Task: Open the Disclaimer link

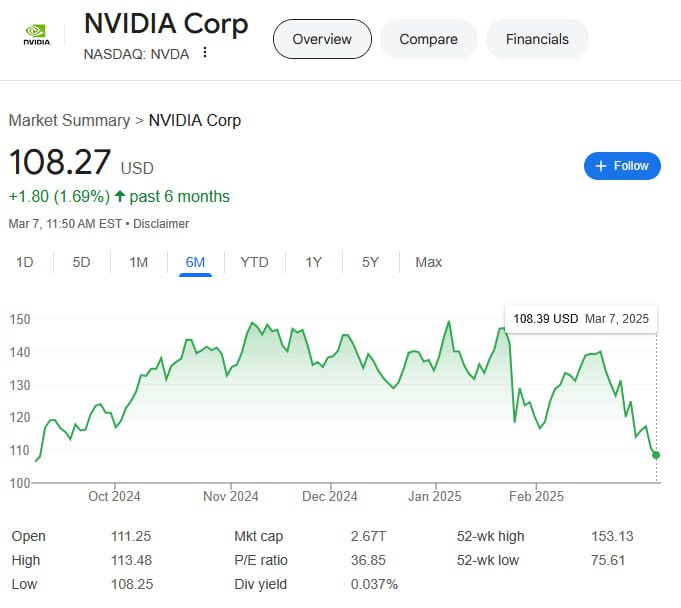Action: pos(161,224)
